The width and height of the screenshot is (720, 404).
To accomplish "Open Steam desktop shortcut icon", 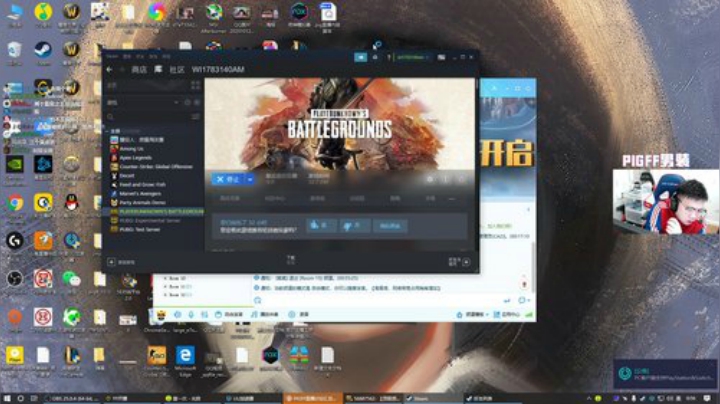I will pyautogui.click(x=43, y=50).
